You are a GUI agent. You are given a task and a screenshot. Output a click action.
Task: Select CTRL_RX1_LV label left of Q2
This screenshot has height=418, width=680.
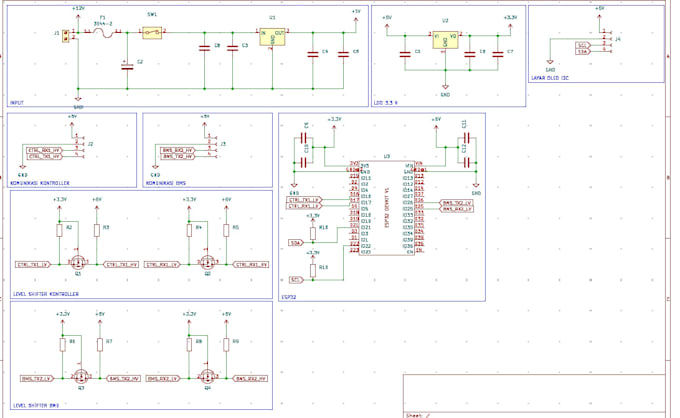pos(162,264)
